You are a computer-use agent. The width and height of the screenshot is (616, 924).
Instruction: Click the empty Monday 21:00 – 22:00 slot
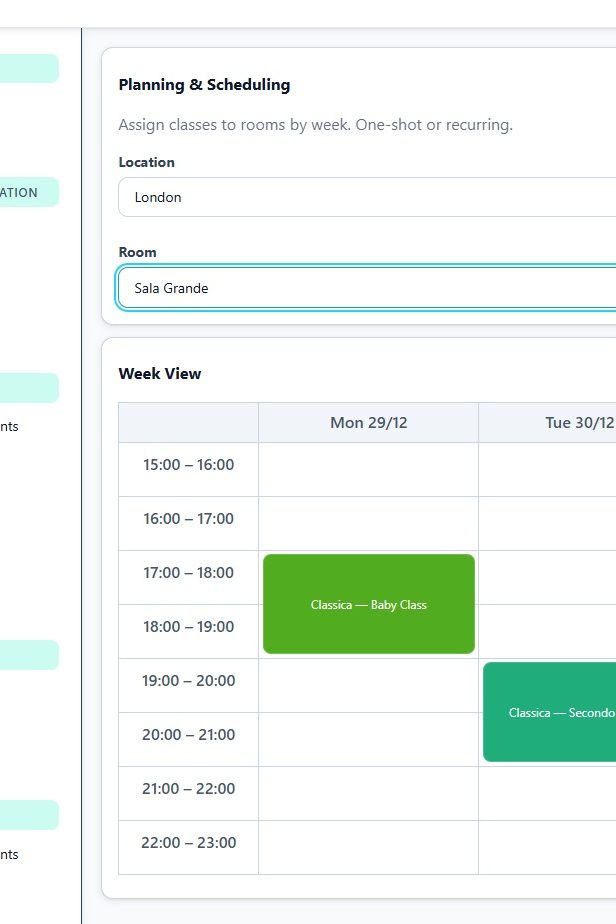click(x=368, y=793)
